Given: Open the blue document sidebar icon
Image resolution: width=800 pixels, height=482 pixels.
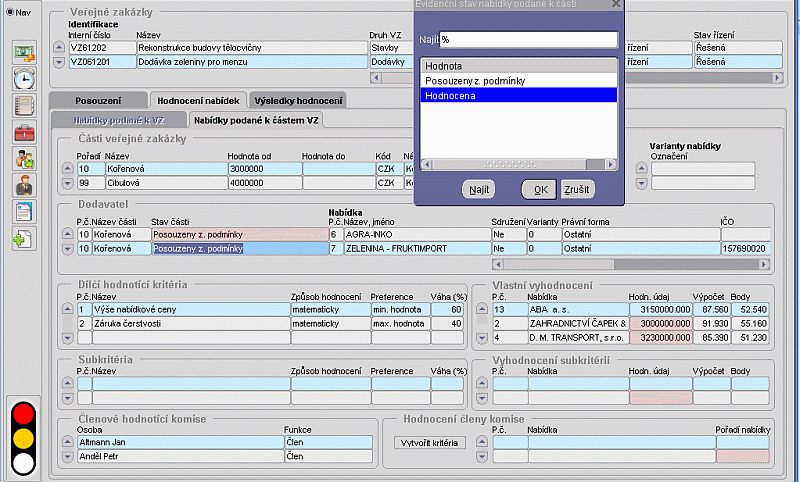Looking at the screenshot, I should 24,212.
